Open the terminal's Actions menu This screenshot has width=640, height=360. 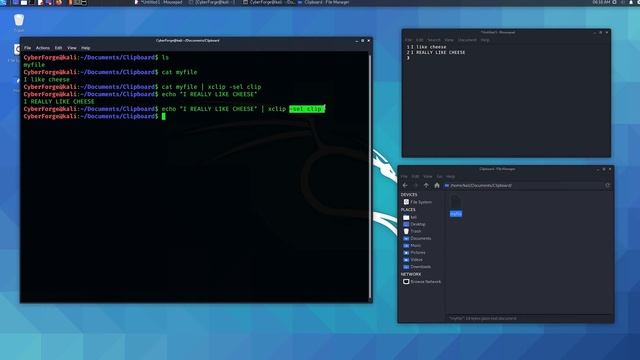(x=43, y=48)
